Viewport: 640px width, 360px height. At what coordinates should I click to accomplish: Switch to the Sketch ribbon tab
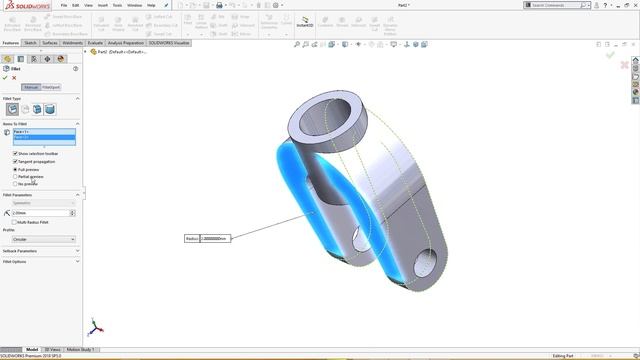tap(30, 43)
